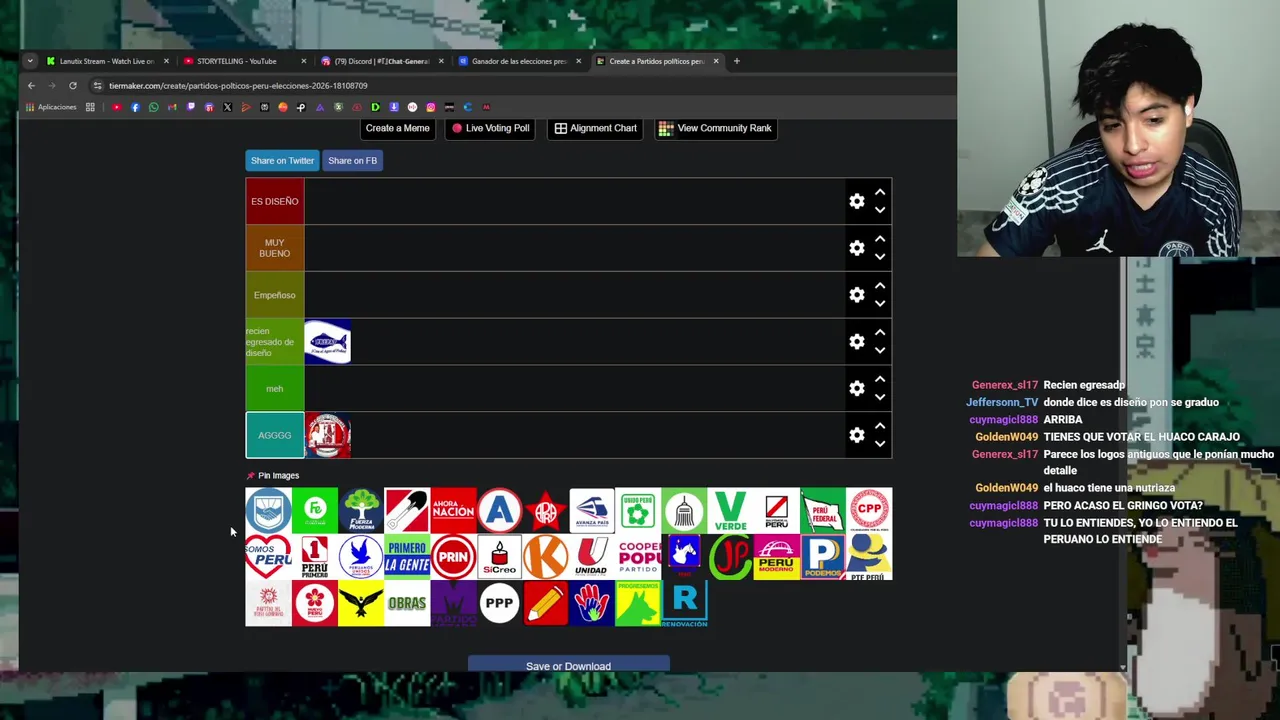
Task: Select the Perú Moderno bridge logo
Action: 776,557
